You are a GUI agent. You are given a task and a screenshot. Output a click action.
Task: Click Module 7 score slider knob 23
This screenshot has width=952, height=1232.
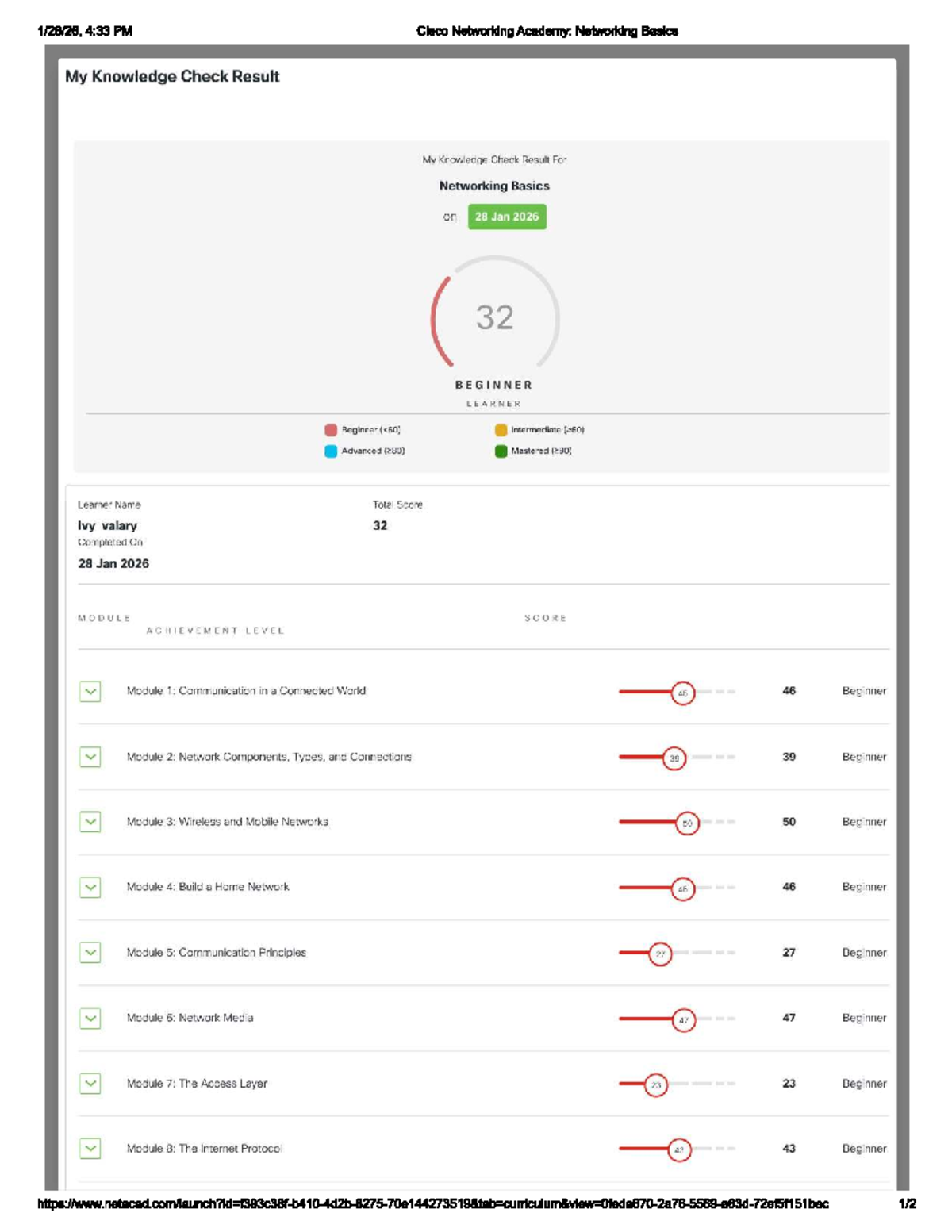656,1085
